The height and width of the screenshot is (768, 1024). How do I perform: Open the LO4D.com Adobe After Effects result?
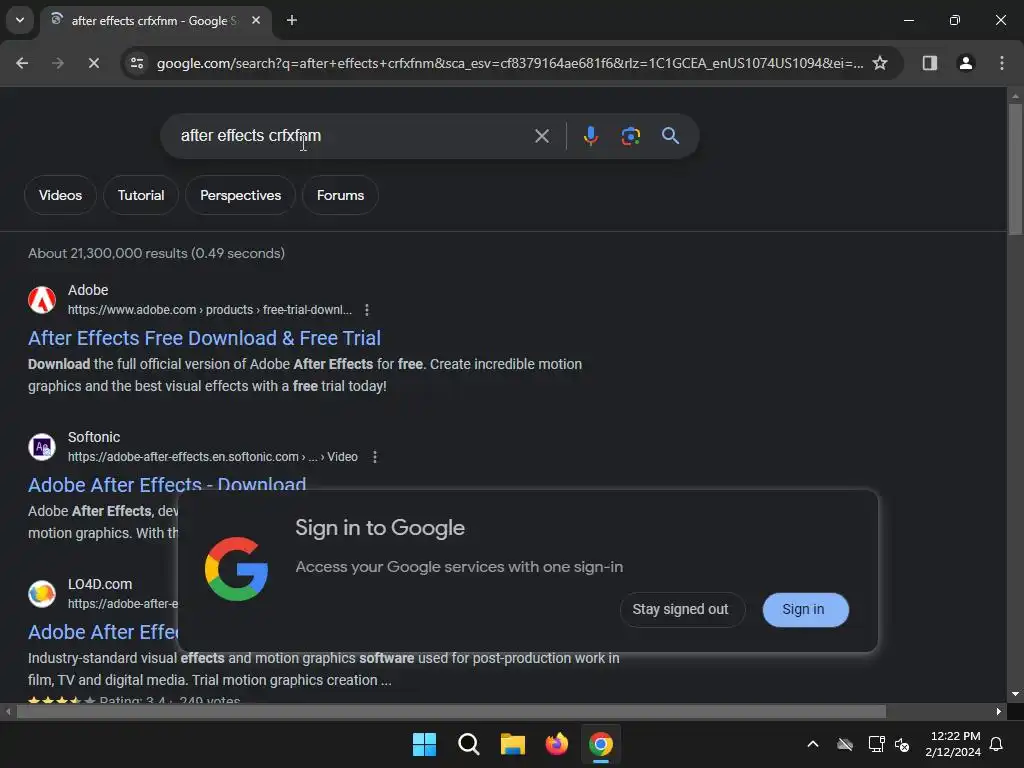(103, 632)
